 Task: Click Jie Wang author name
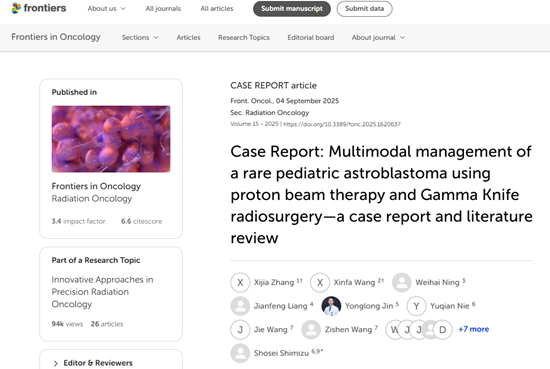(x=270, y=330)
